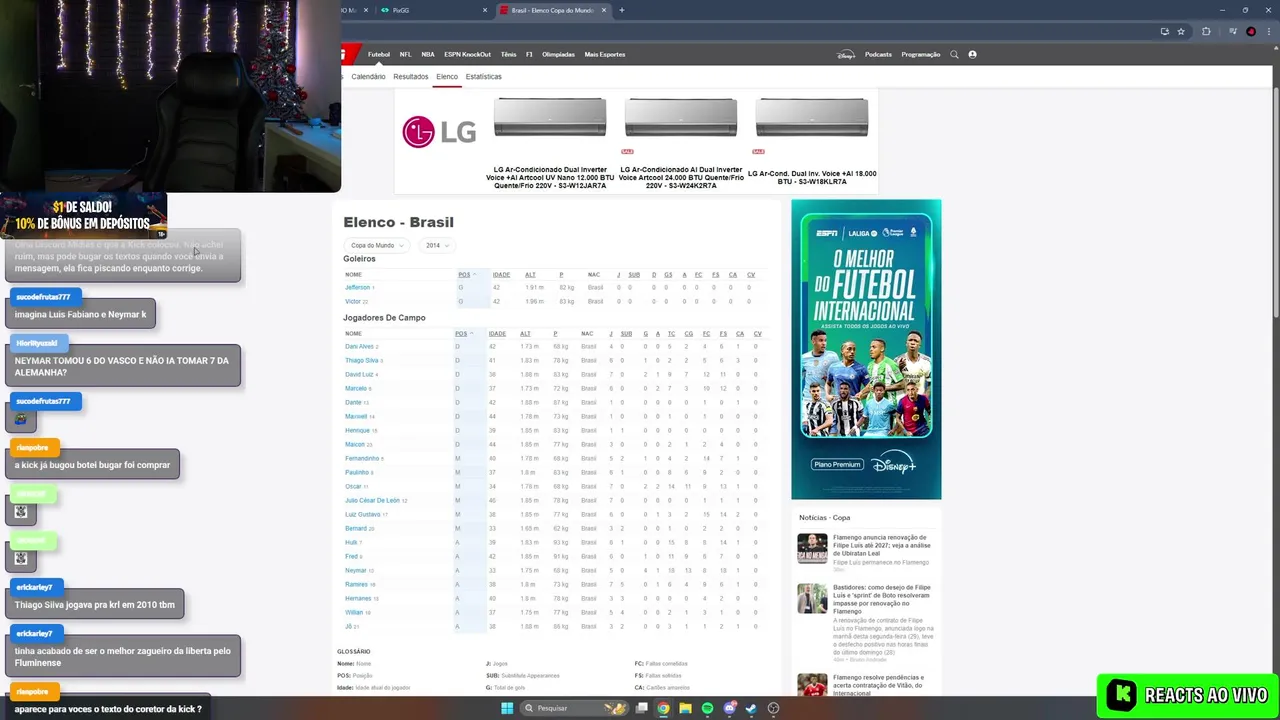Sort field players by G header
The height and width of the screenshot is (720, 1280).
(x=645, y=333)
